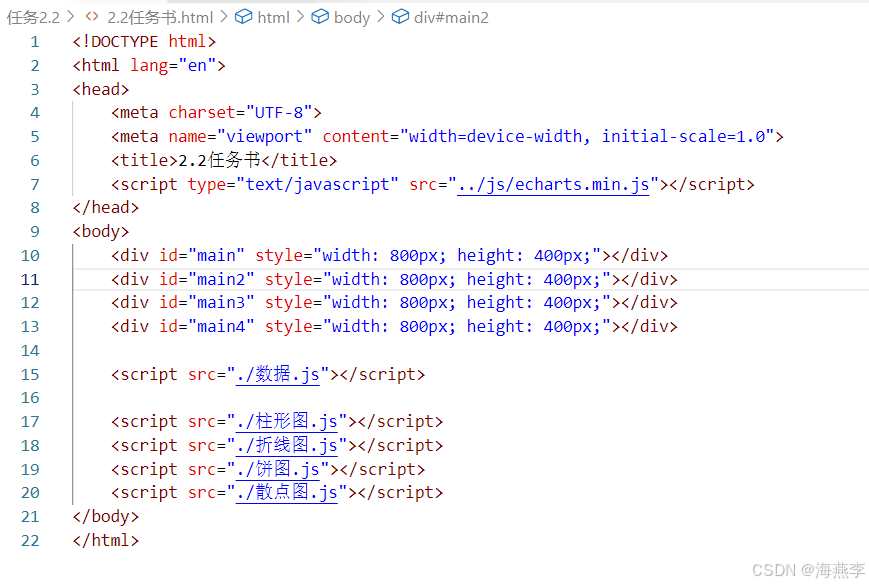Select the body breadcrumb segment
This screenshot has height=585, width=869.
click(352, 17)
